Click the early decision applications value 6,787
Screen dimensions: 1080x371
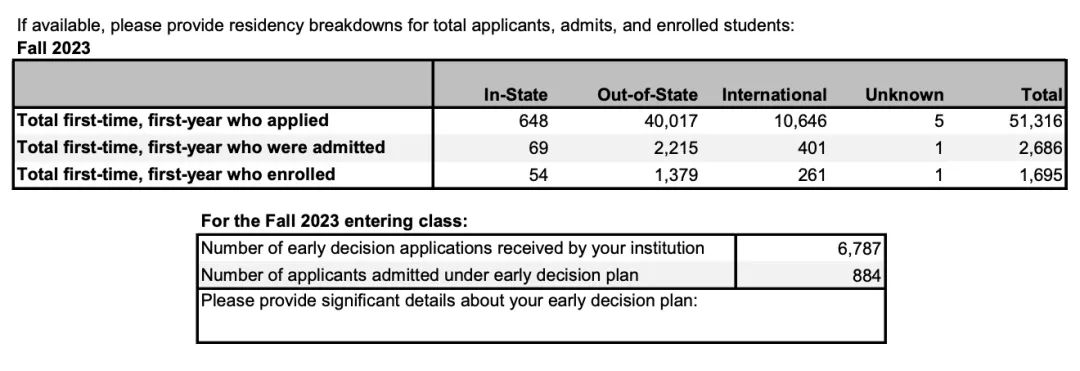tap(859, 248)
